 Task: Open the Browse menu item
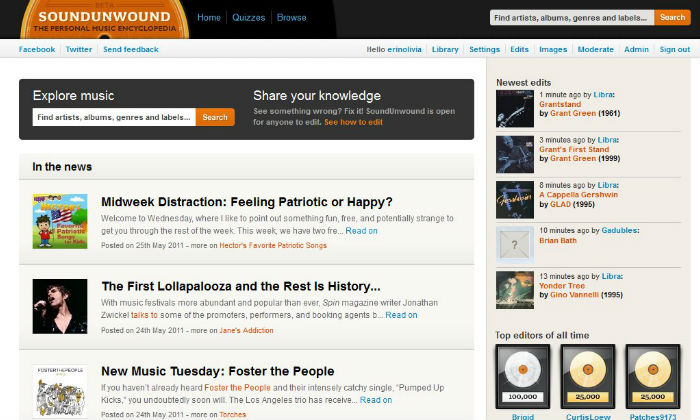pos(292,18)
